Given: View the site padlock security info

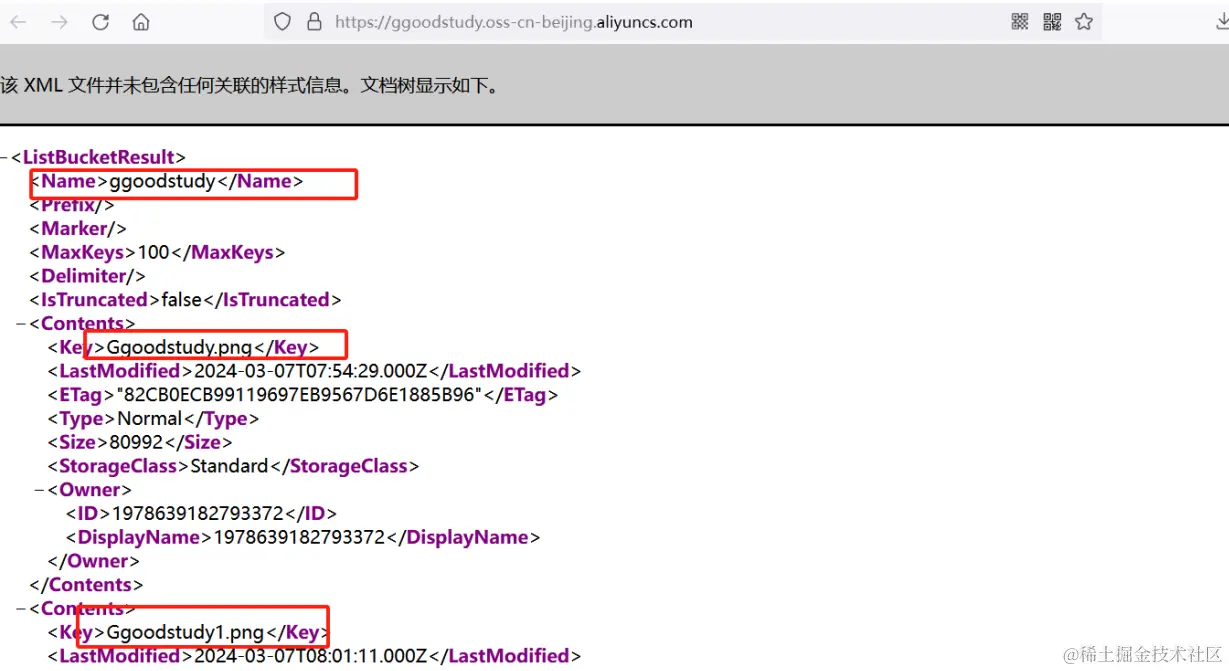Looking at the screenshot, I should click(x=315, y=22).
